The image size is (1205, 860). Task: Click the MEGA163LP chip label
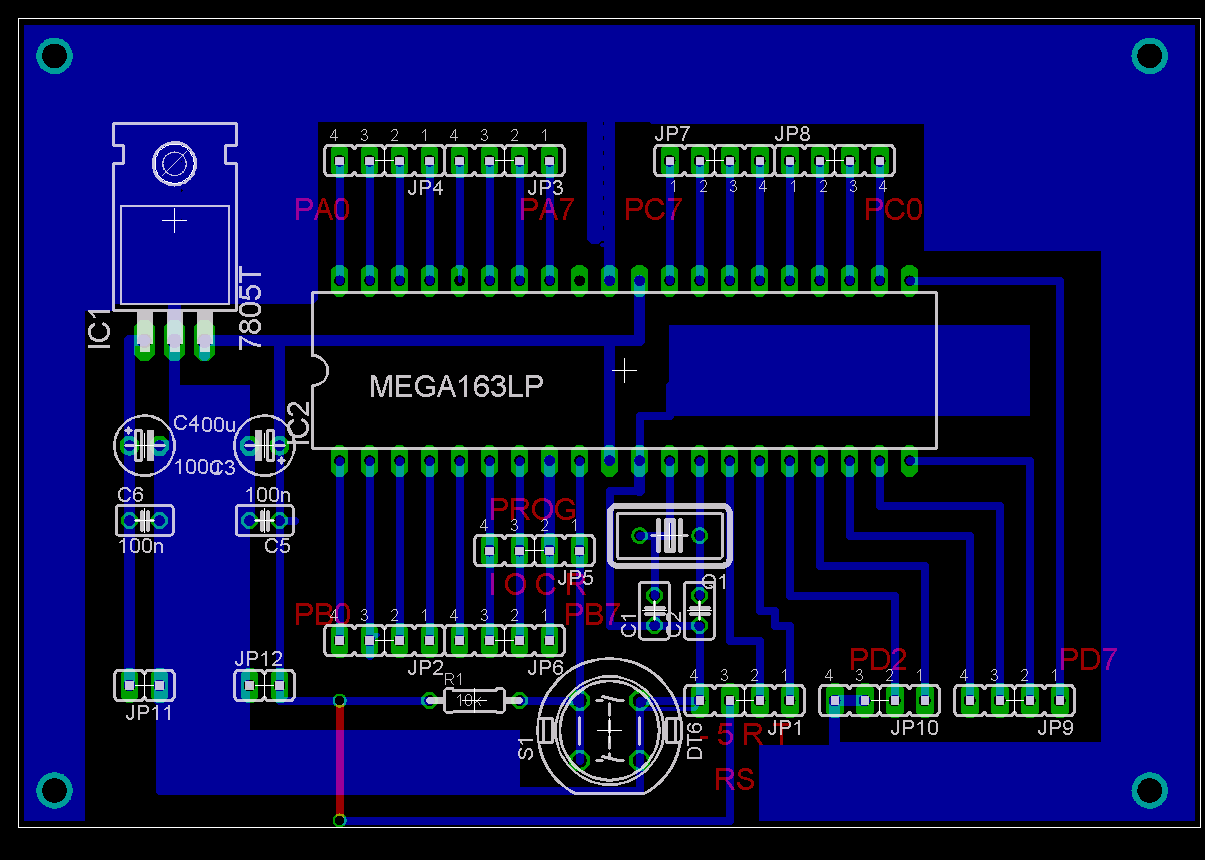click(x=456, y=387)
